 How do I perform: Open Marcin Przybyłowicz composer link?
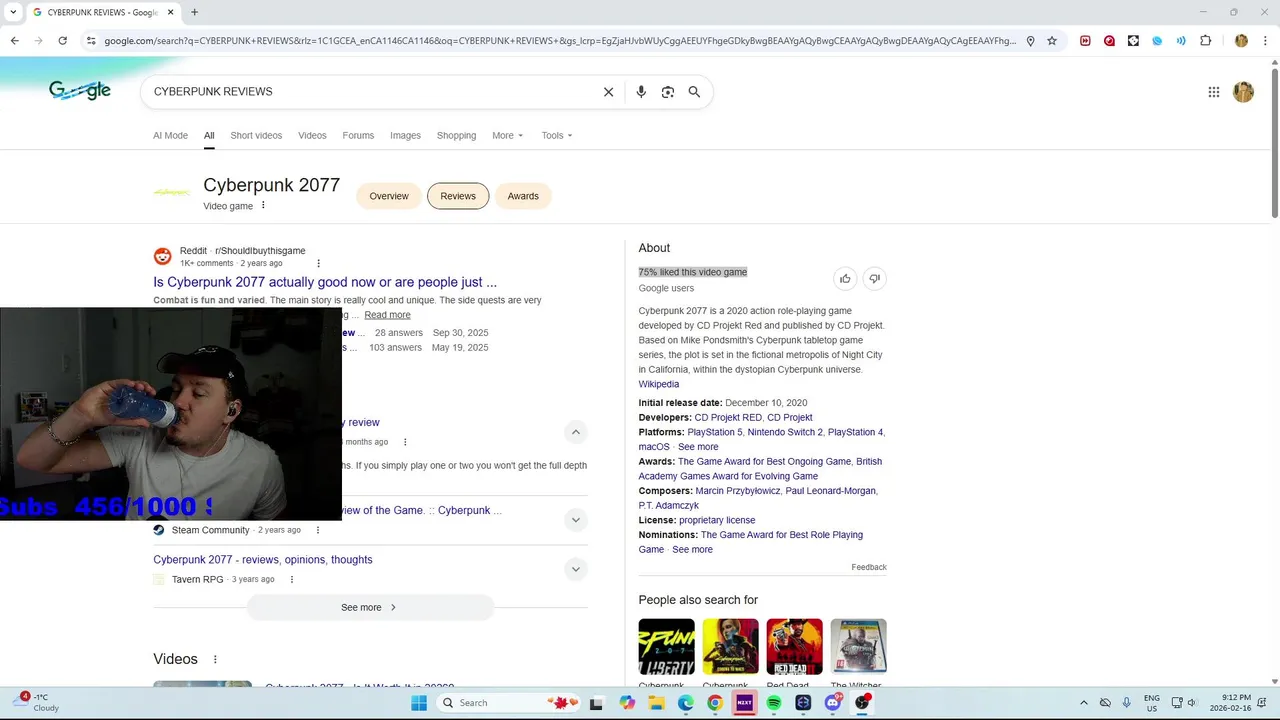(x=737, y=491)
